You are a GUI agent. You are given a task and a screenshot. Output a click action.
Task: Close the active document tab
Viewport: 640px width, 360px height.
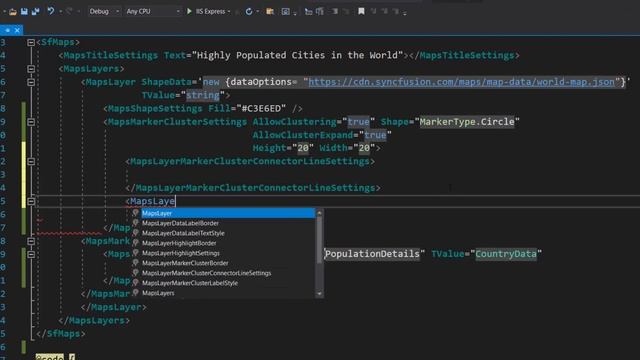17,30
